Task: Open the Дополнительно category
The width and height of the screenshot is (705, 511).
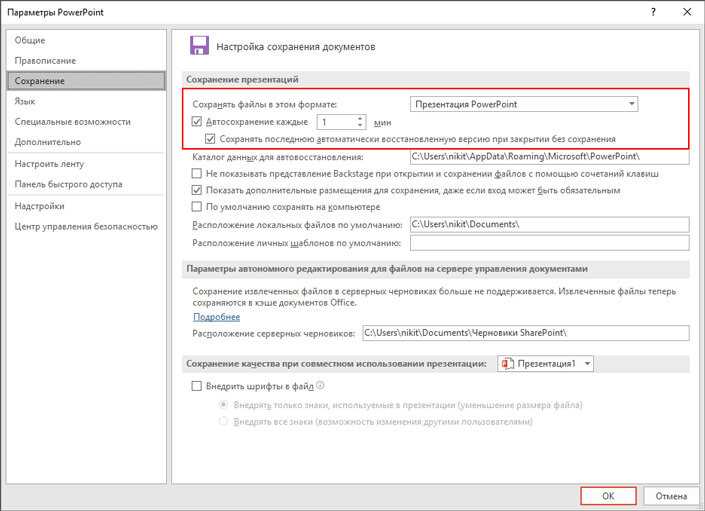Action: pos(86,142)
